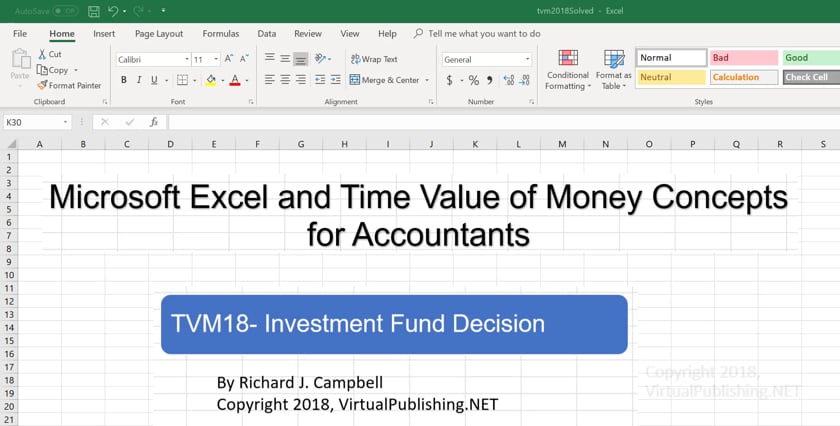This screenshot has width=840, height=426.
Task: Apply the Calculation cell style
Action: pyautogui.click(x=744, y=77)
